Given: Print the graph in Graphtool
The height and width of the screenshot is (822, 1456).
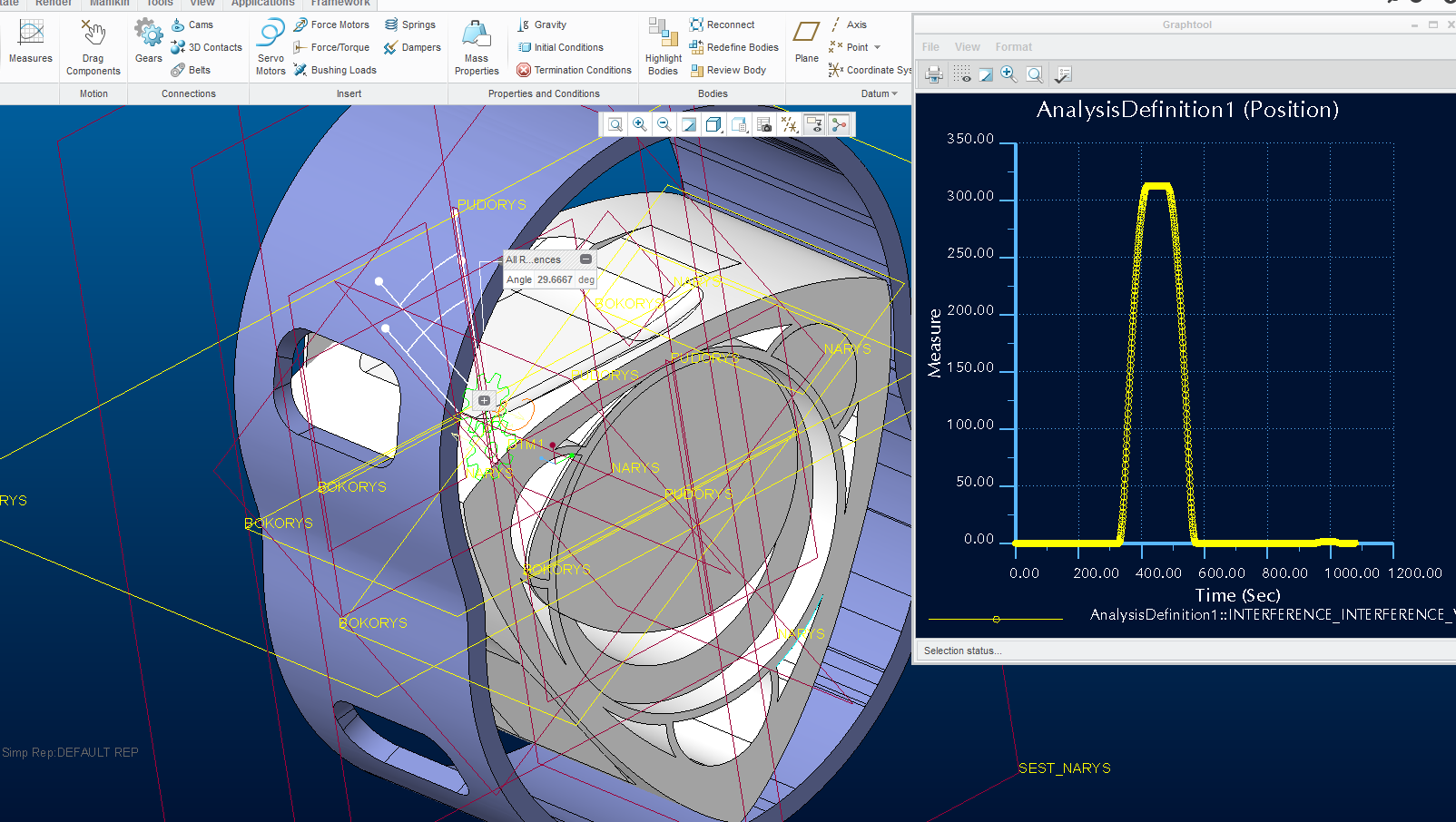Looking at the screenshot, I should pyautogui.click(x=934, y=74).
